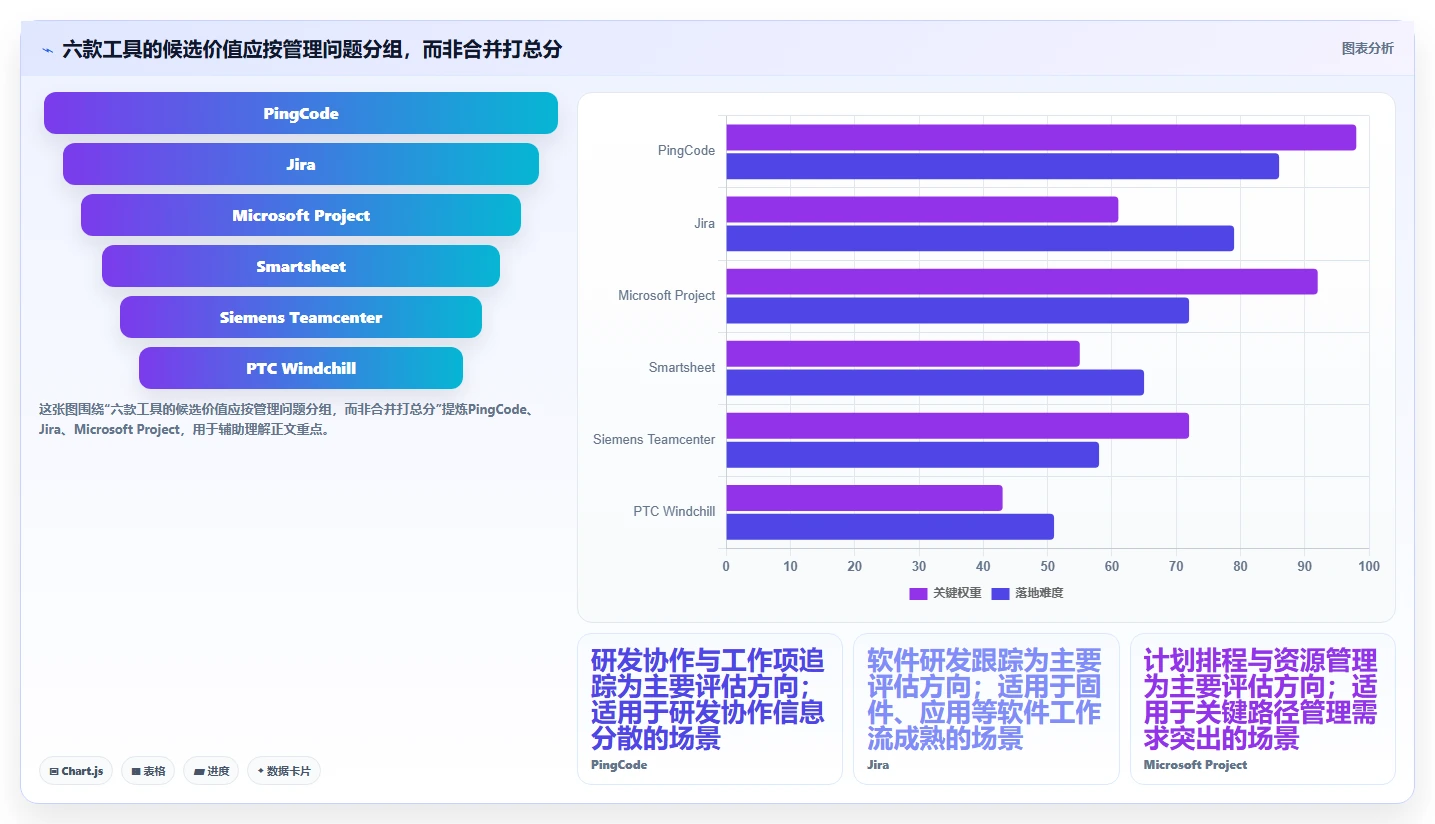Click Smartsheet's purple 关键权重 bar

tap(903, 353)
